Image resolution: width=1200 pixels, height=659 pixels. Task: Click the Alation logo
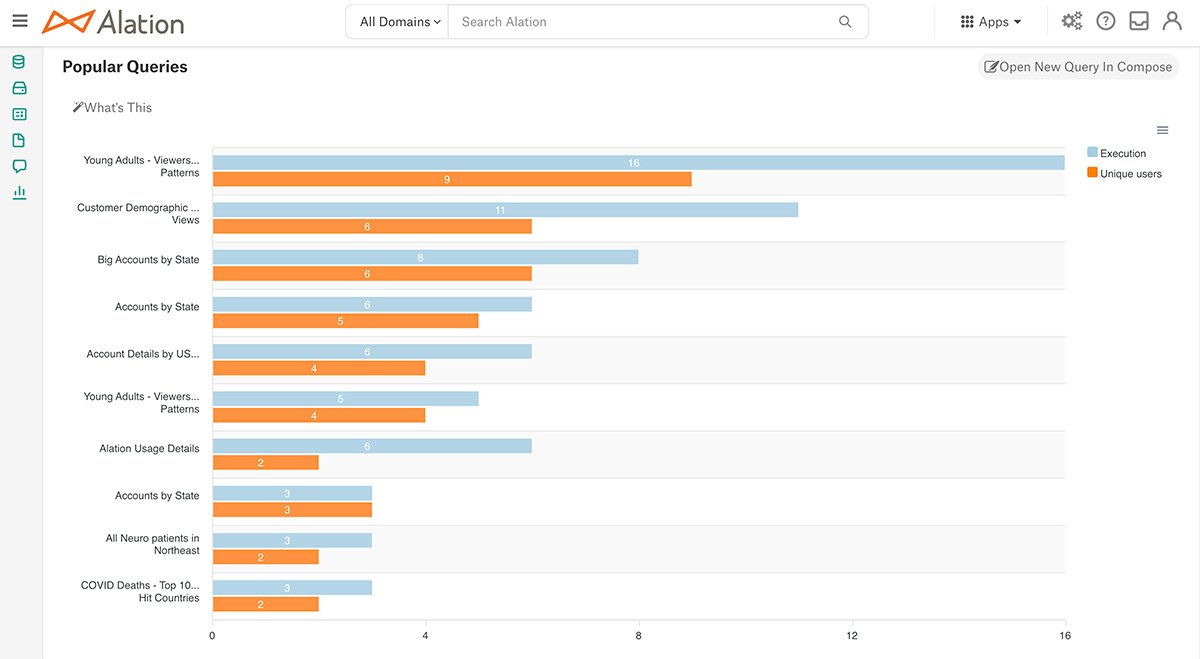(113, 21)
